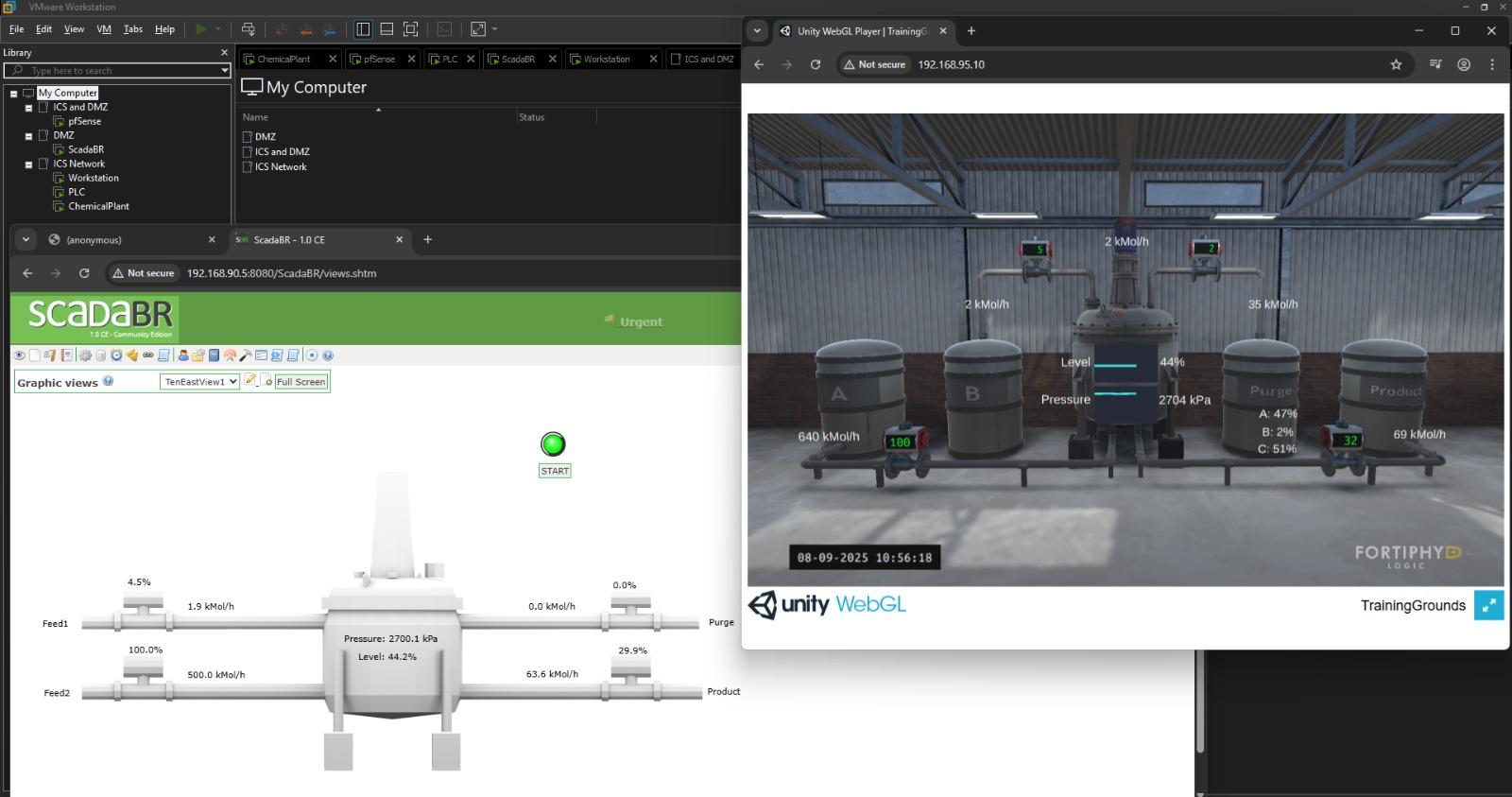Click the Full Screen button in ScadaBR
Screen dimensions: 1512x797
click(301, 382)
